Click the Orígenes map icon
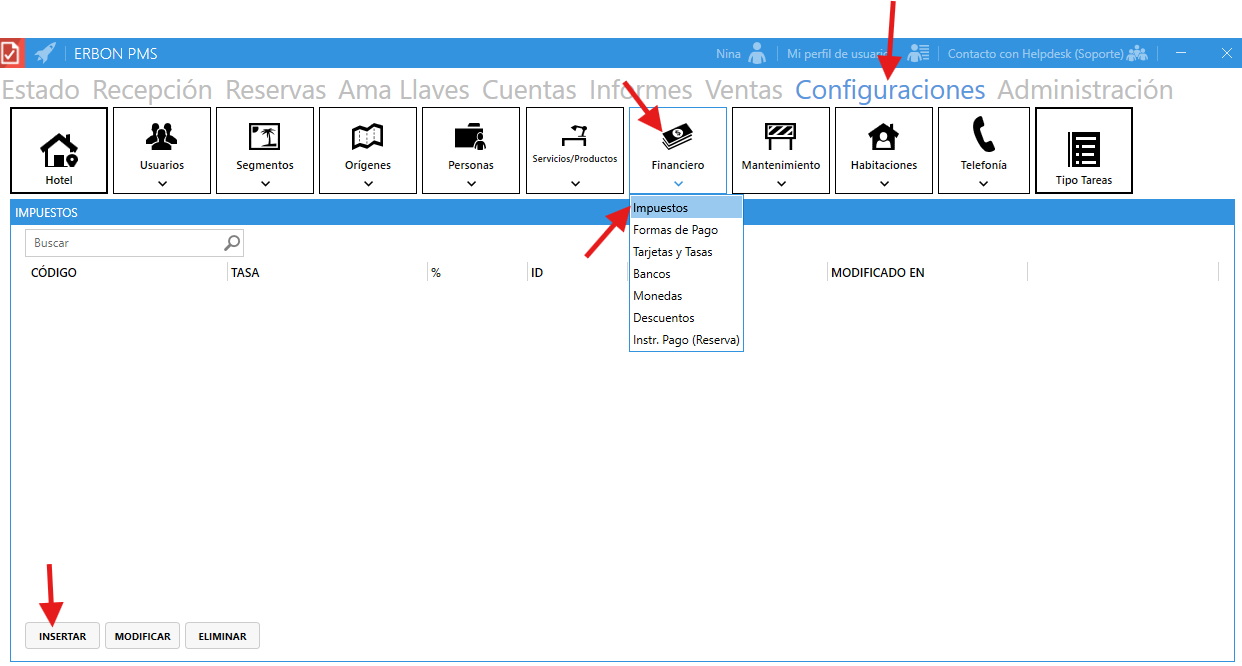 tap(368, 135)
